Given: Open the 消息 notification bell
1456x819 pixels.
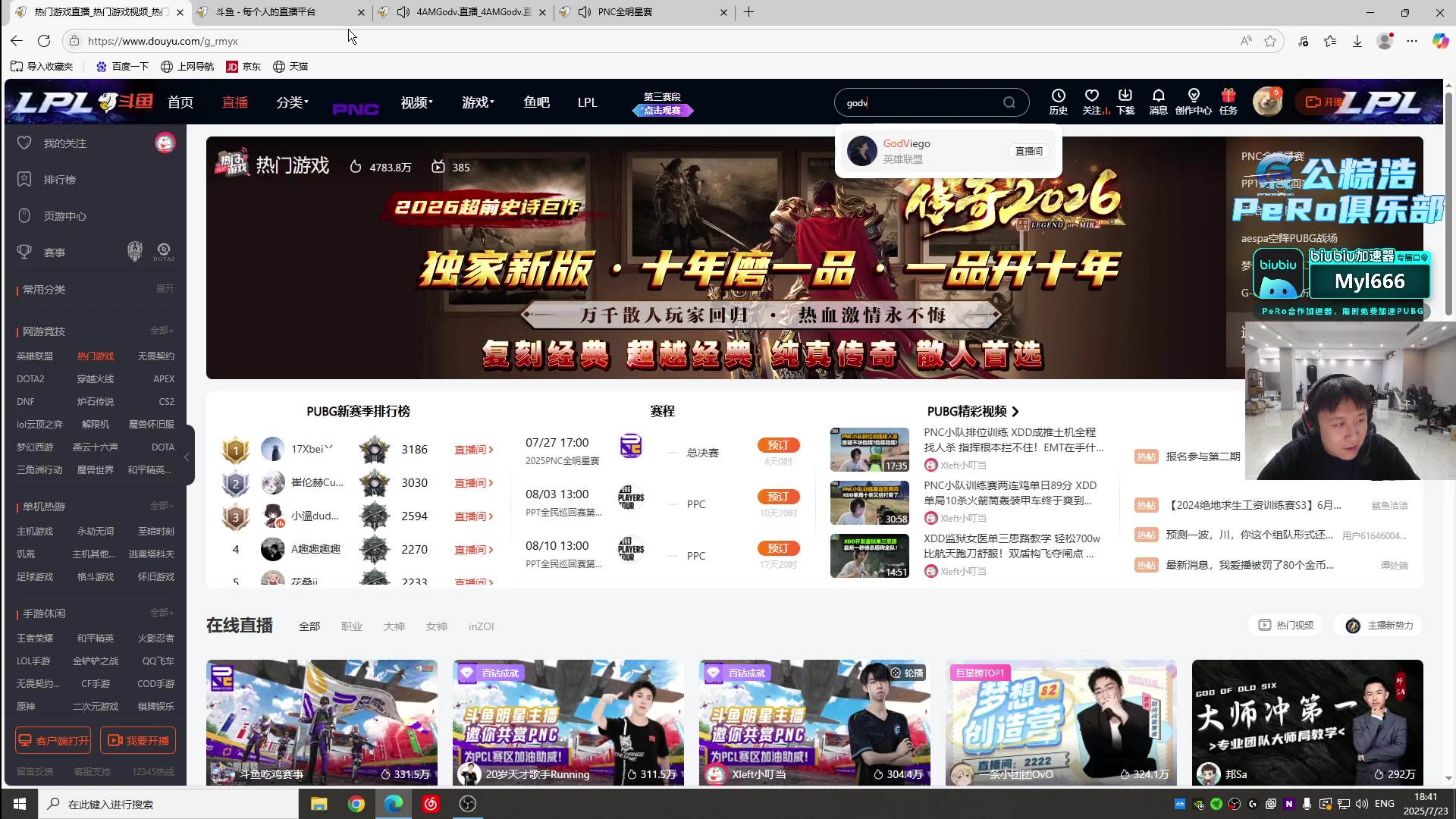Looking at the screenshot, I should (x=1158, y=102).
